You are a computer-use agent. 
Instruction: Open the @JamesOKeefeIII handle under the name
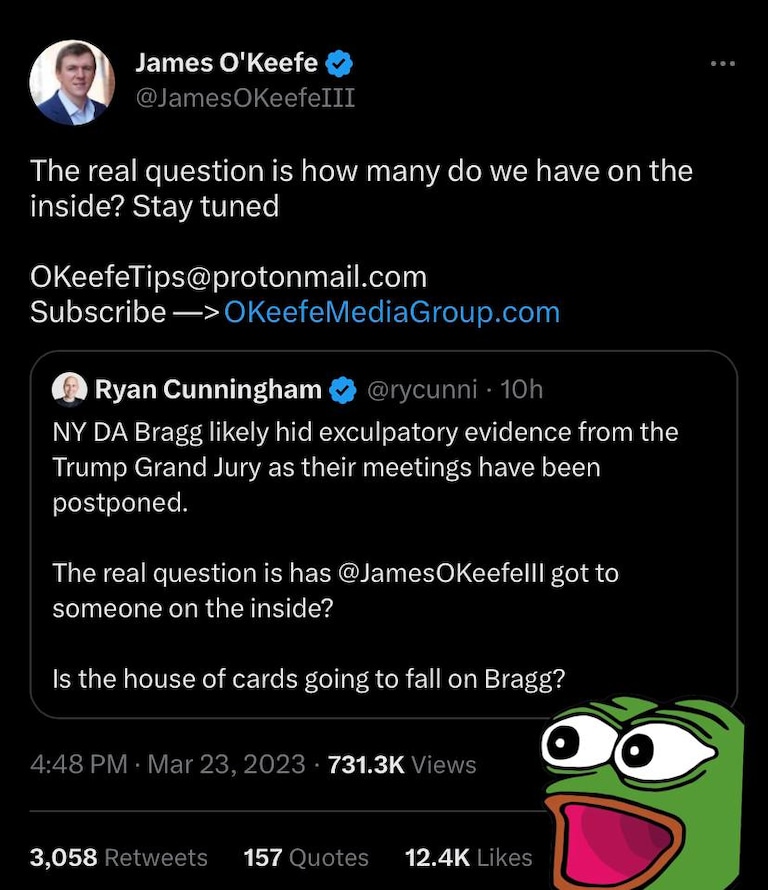pyautogui.click(x=245, y=98)
